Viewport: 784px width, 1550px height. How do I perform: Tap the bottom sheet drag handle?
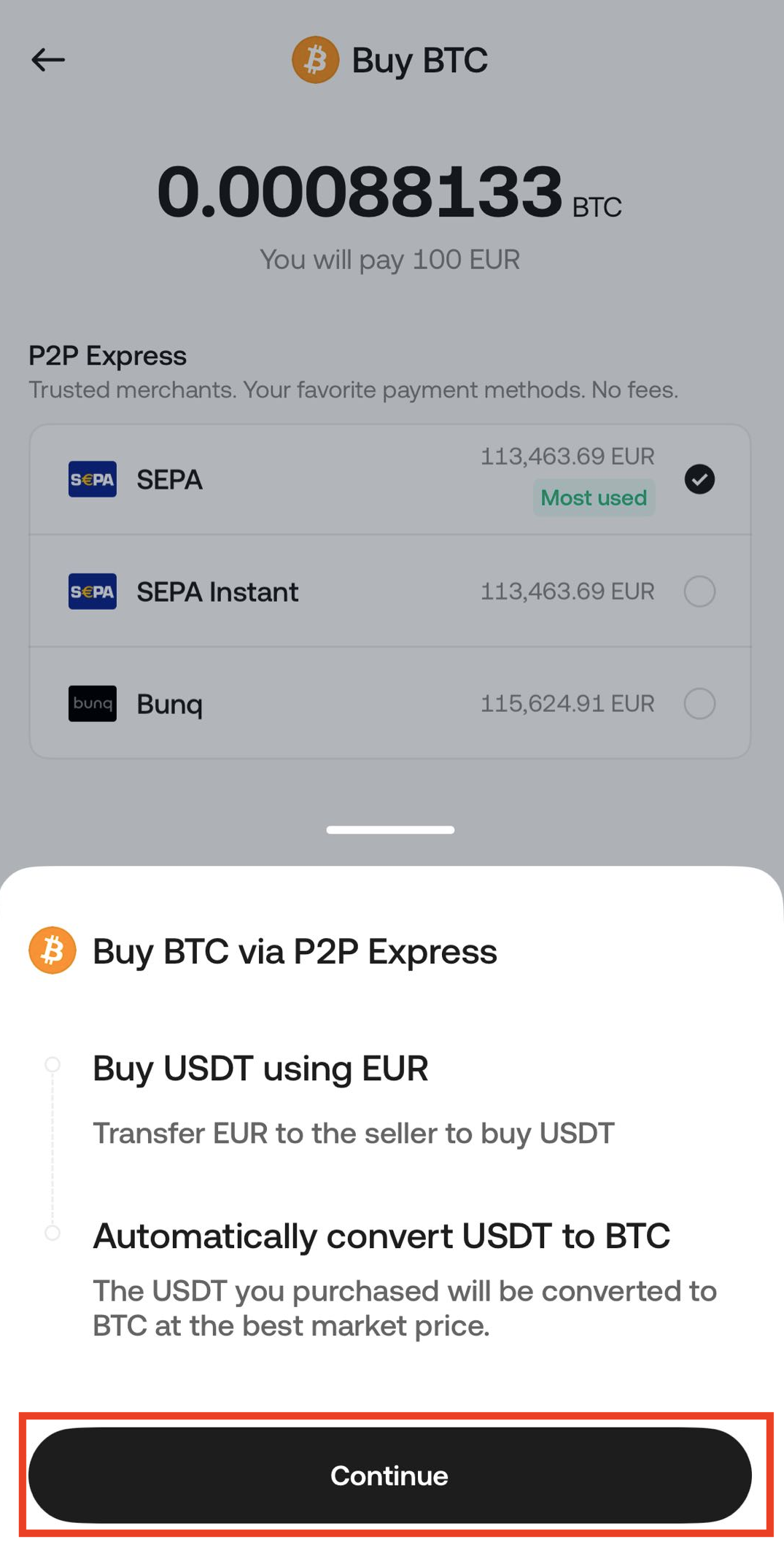click(x=390, y=830)
